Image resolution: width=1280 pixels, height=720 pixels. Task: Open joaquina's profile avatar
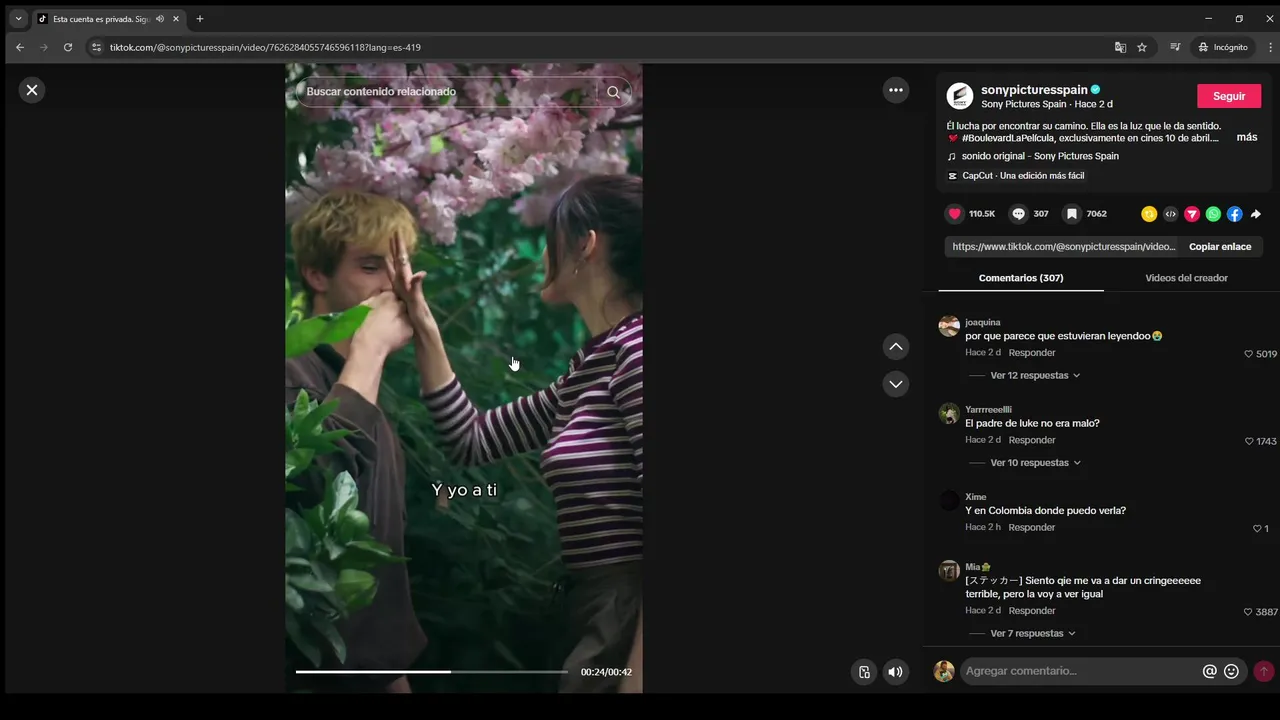[x=949, y=326]
